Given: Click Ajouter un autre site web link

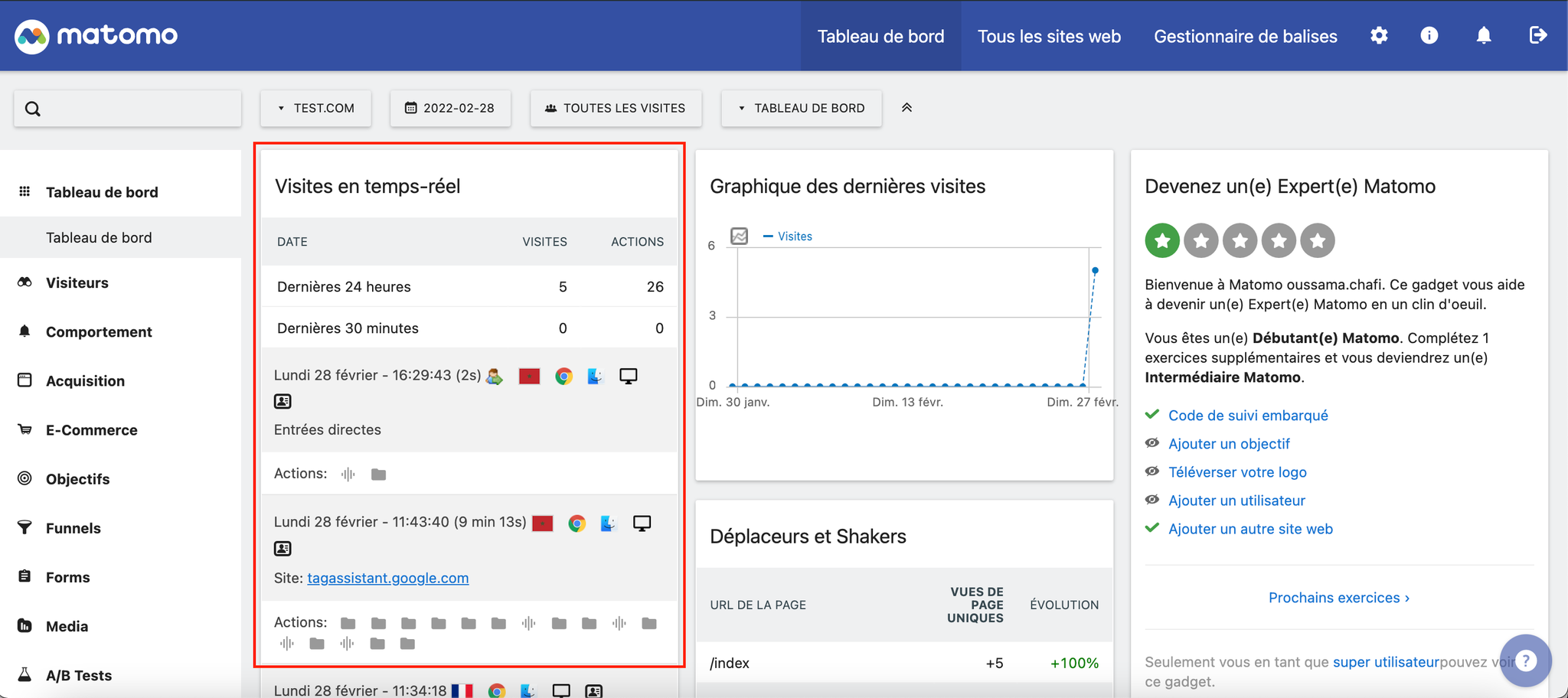Looking at the screenshot, I should coord(1250,528).
